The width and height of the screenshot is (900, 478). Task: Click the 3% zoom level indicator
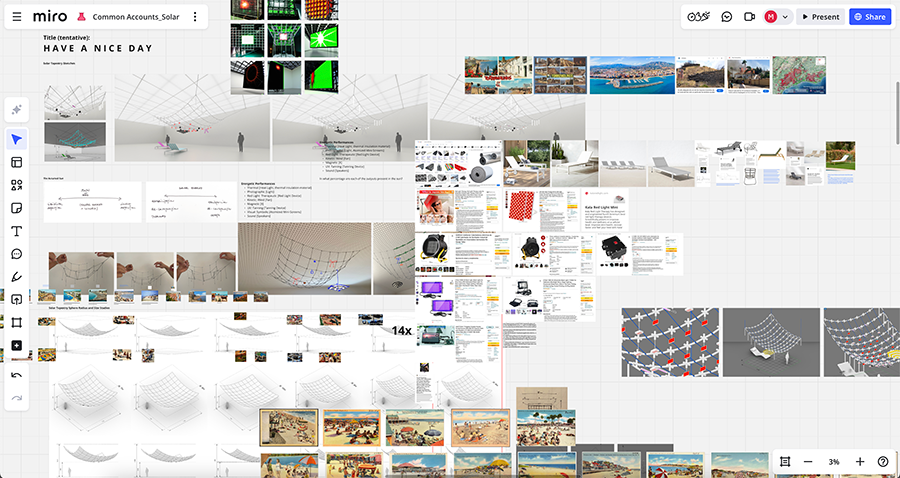(x=834, y=461)
